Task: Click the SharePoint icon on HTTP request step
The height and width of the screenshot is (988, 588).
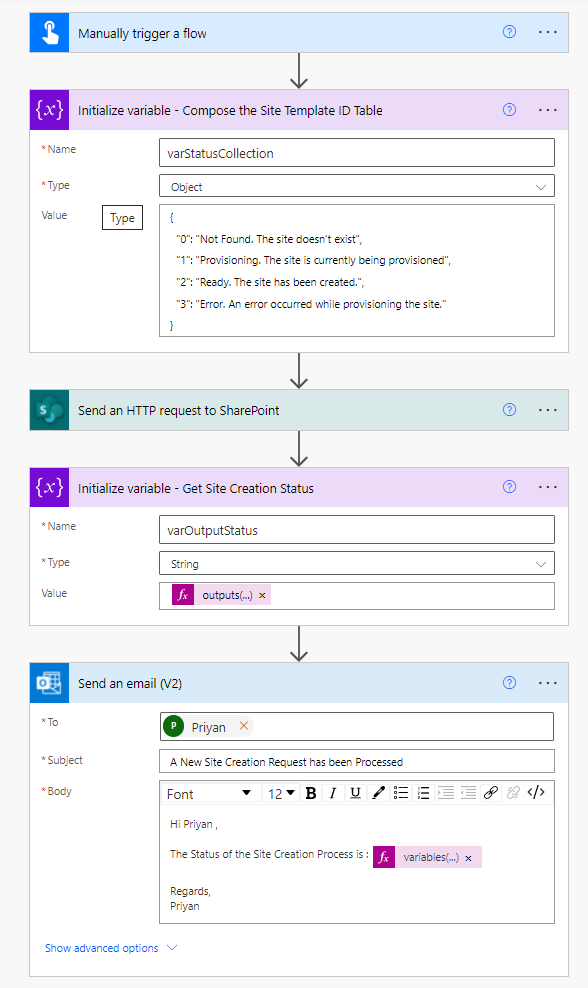Action: (49, 410)
